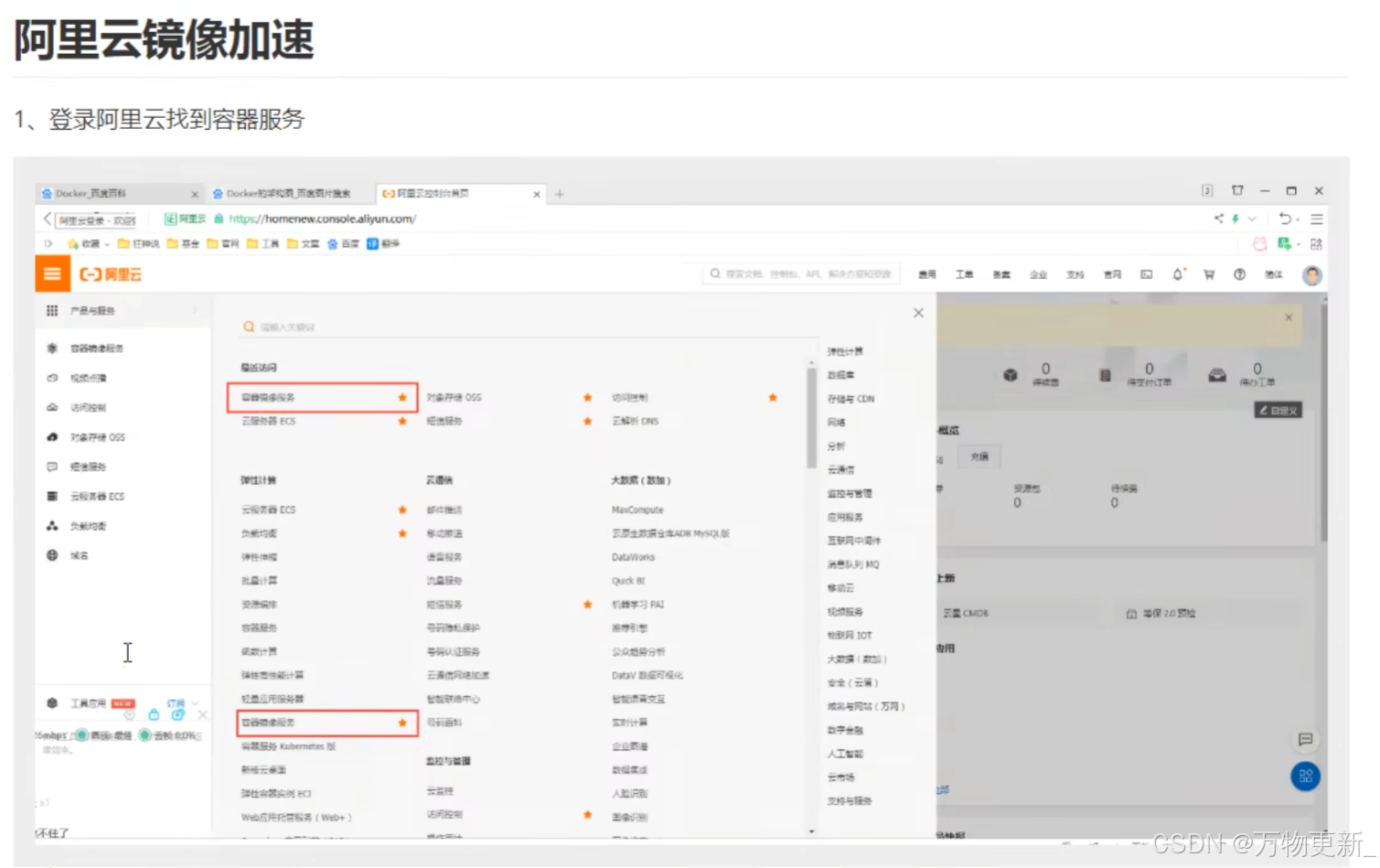
Task: Click the 百度 bookmark
Action: point(344,244)
